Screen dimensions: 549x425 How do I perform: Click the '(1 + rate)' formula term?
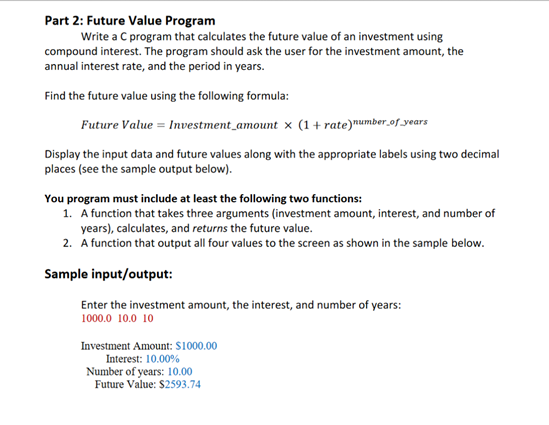point(325,125)
